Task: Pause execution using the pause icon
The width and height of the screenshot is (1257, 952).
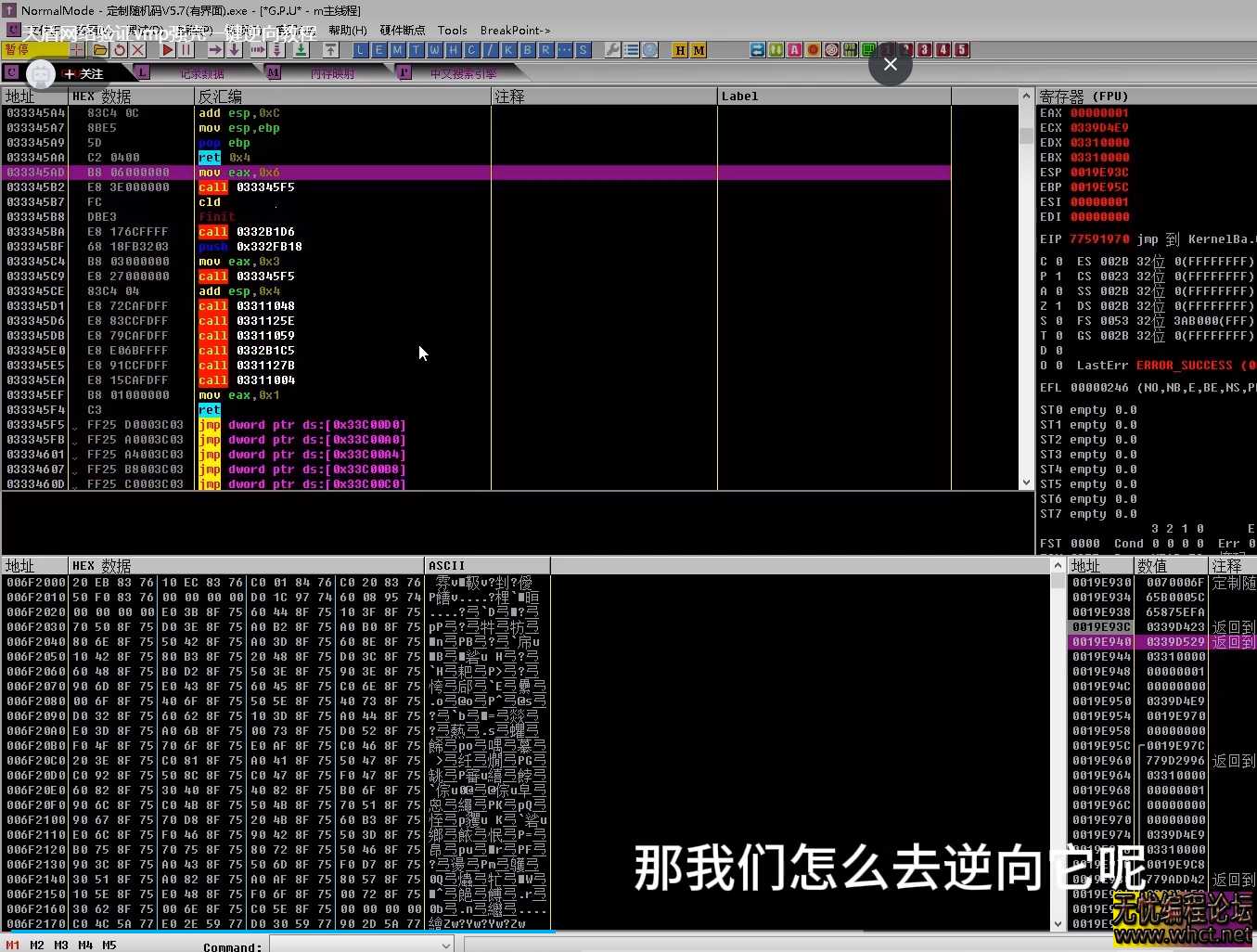Action: [185, 50]
